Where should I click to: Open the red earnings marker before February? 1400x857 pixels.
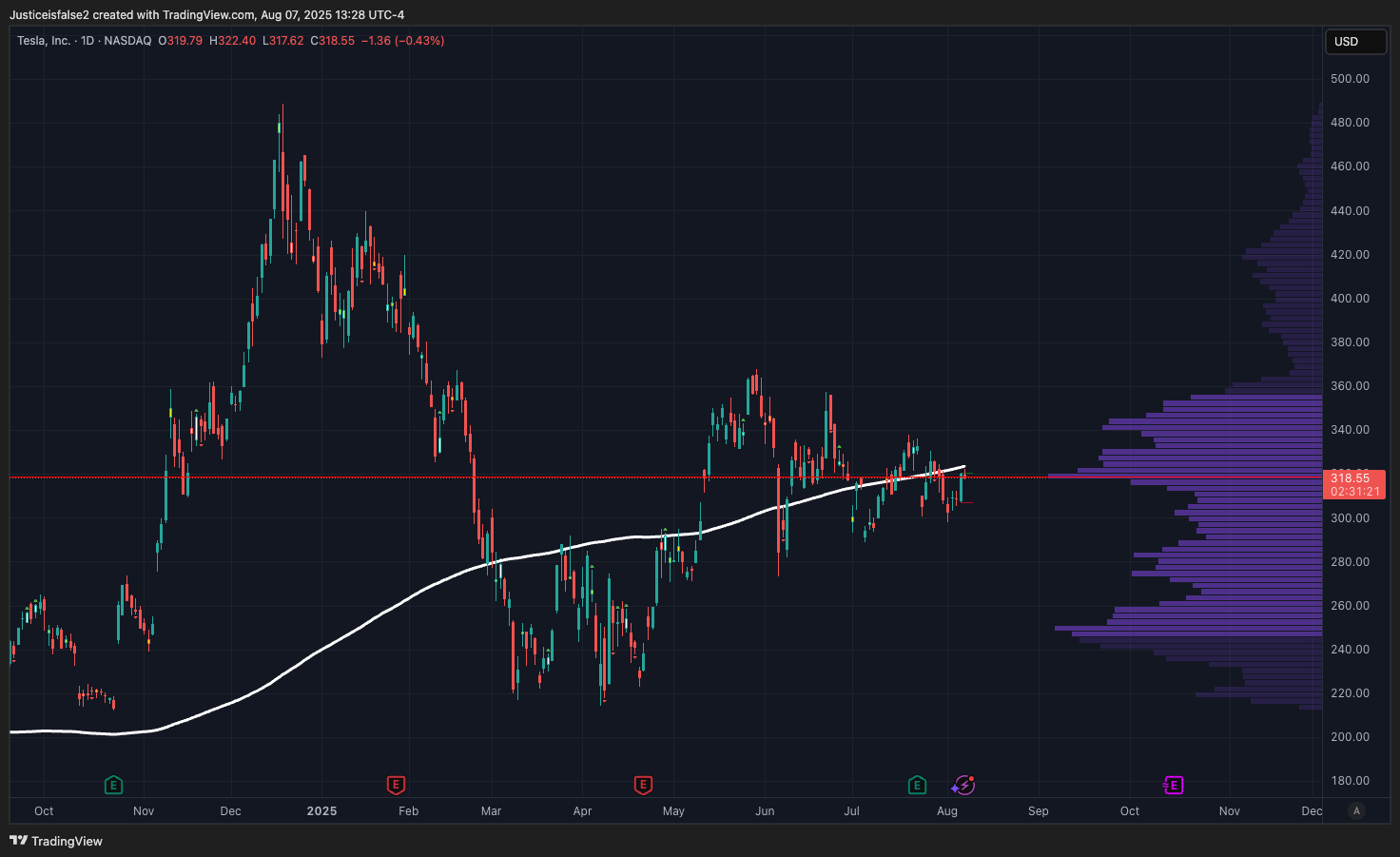pos(396,785)
